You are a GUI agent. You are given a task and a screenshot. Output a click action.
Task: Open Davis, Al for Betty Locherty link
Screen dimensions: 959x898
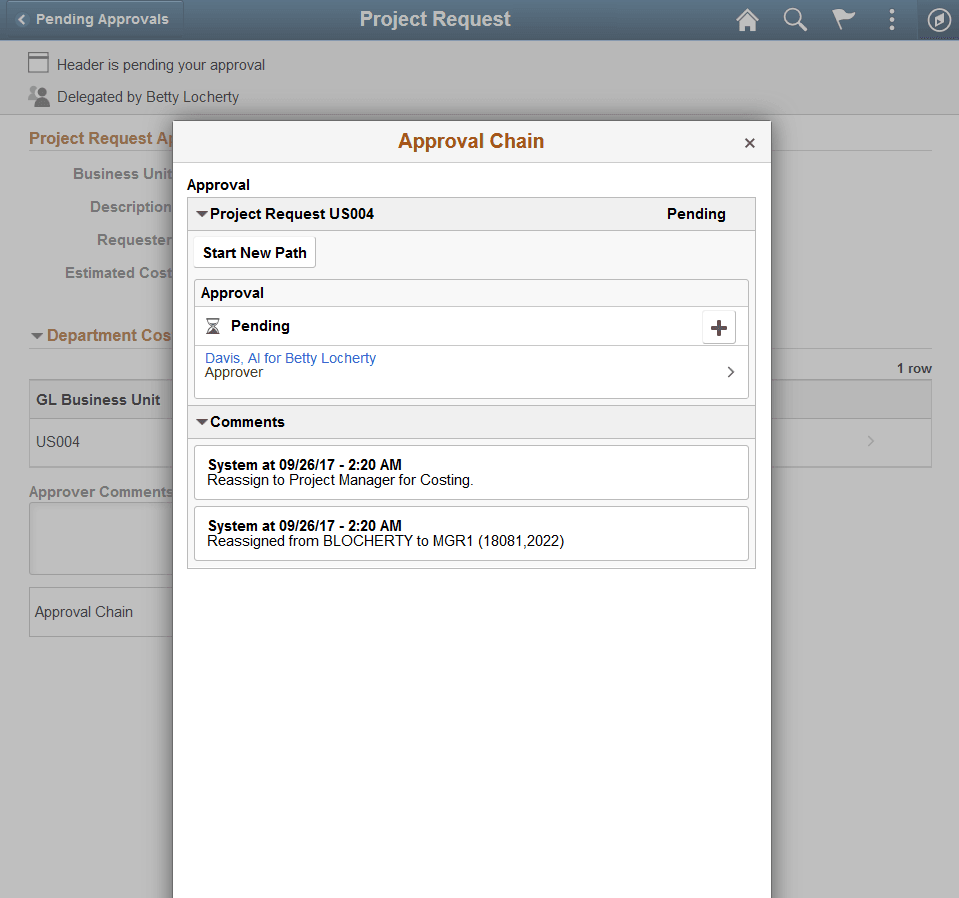[x=290, y=357]
